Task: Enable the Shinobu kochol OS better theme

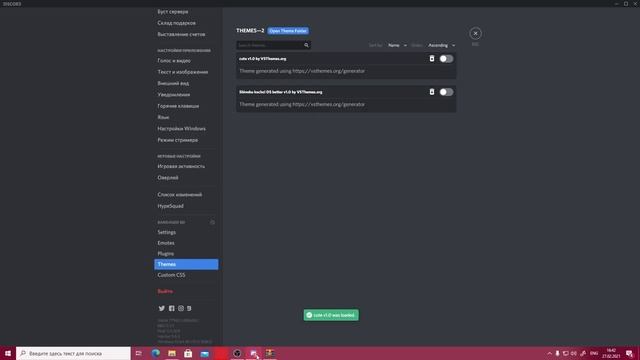Action: click(446, 92)
